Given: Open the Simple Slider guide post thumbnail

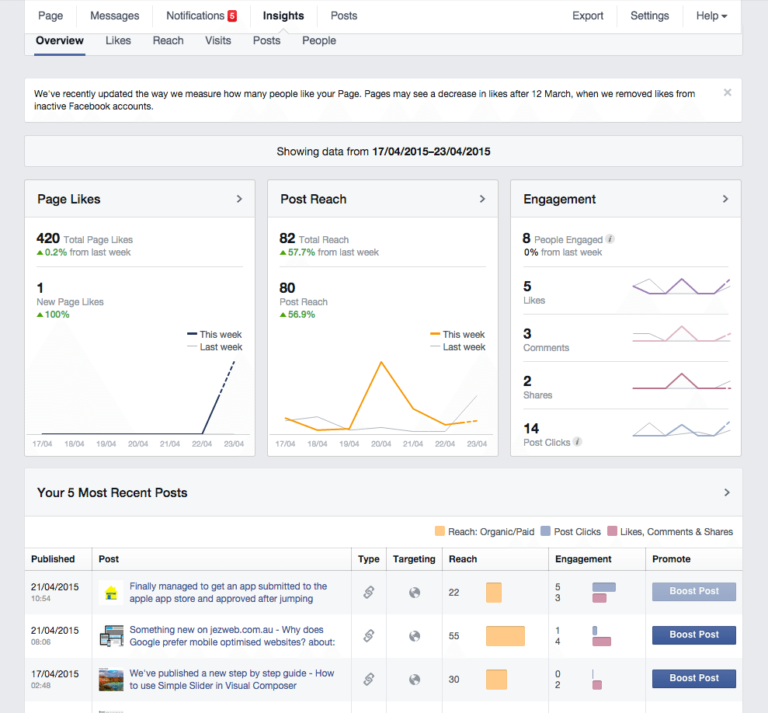Looking at the screenshot, I should (x=111, y=679).
